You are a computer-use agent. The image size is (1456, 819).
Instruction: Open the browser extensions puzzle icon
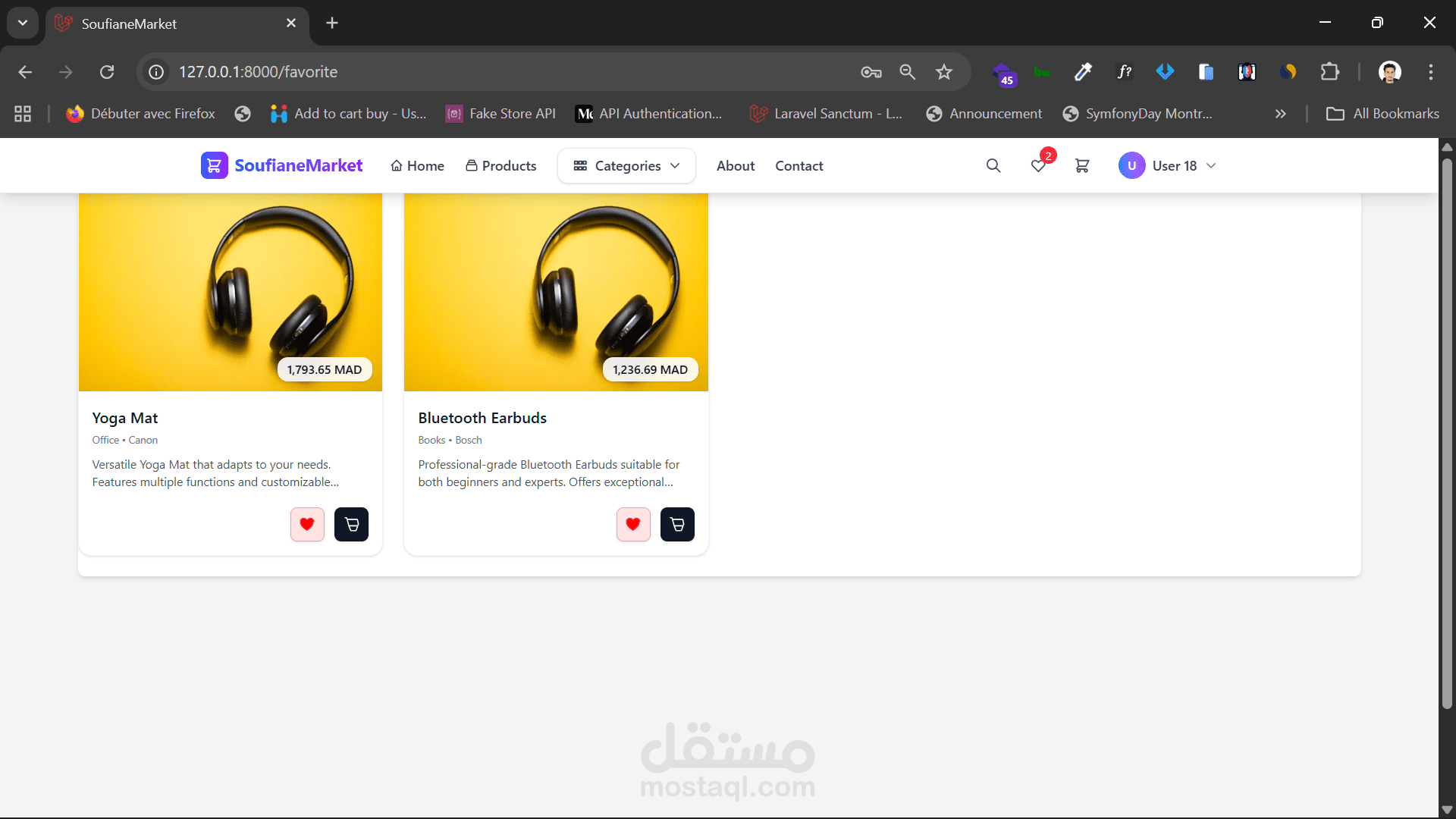pos(1329,72)
